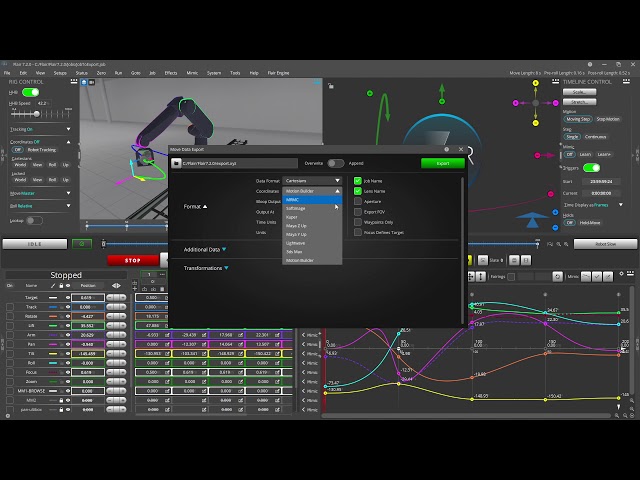Choose MRMC in the coordinates list
This screenshot has width=640, height=480.
pyautogui.click(x=312, y=200)
